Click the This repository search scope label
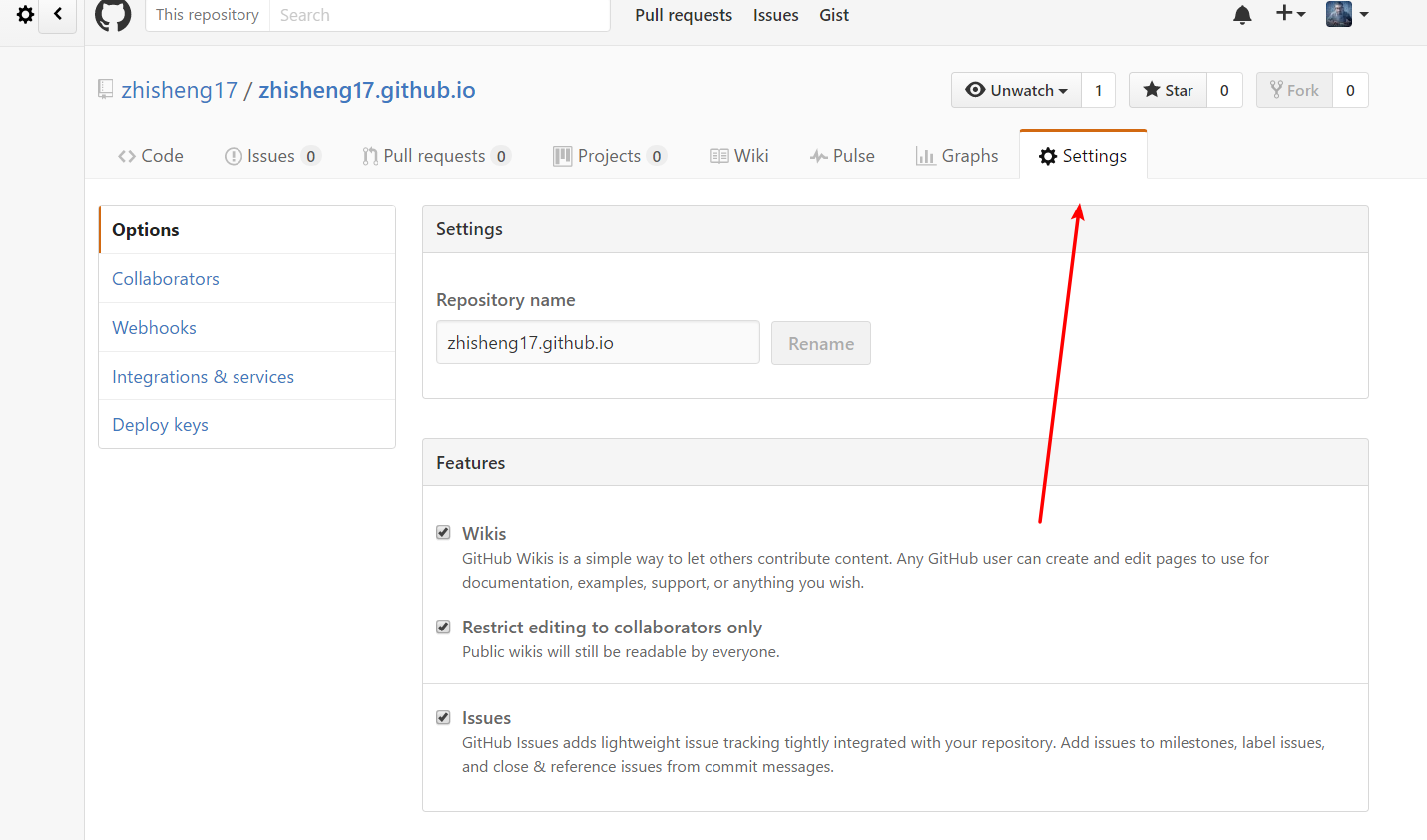1427x840 pixels. pyautogui.click(x=208, y=15)
